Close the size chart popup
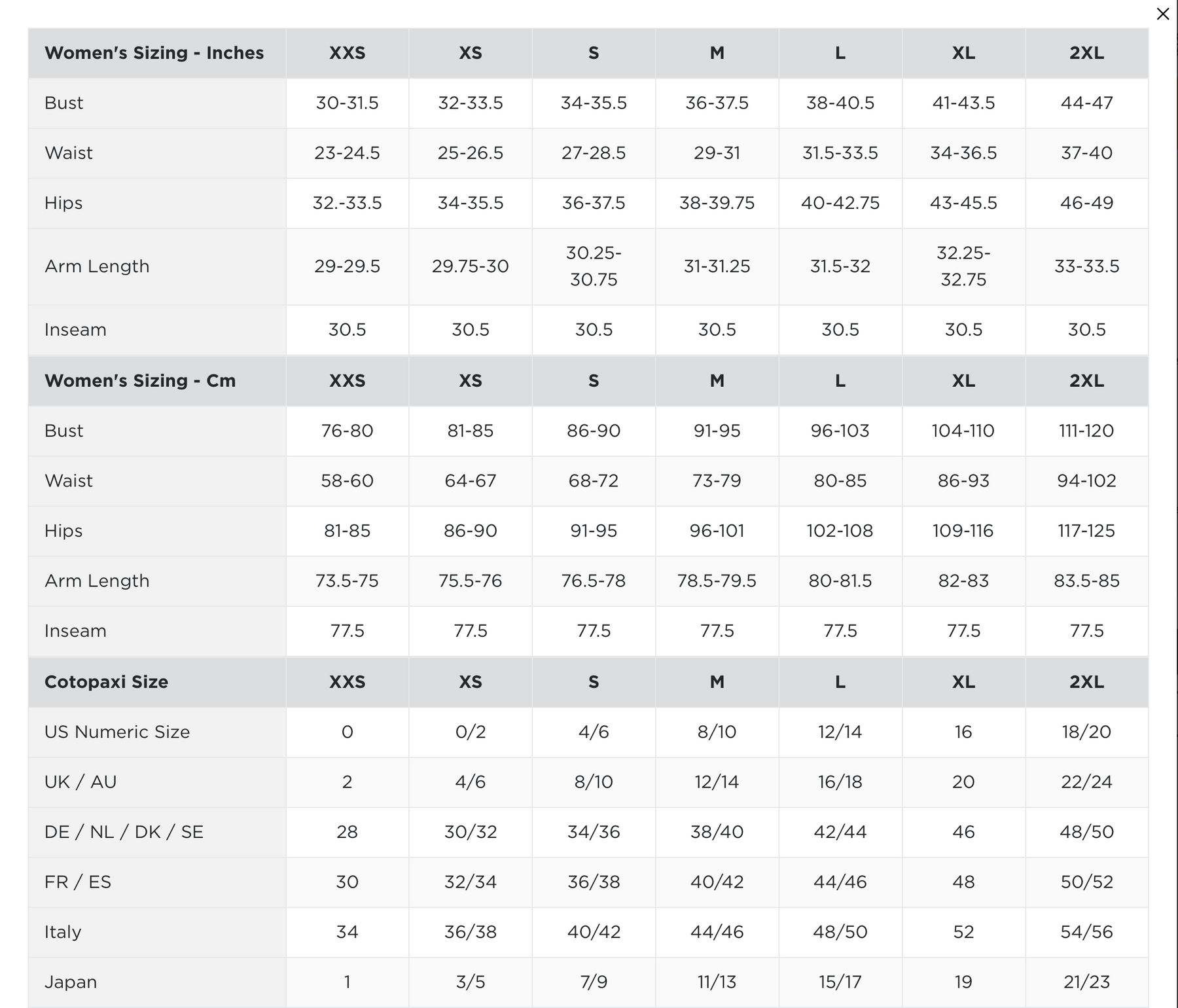Screen dimensions: 1178x1008 pyautogui.click(x=1162, y=14)
